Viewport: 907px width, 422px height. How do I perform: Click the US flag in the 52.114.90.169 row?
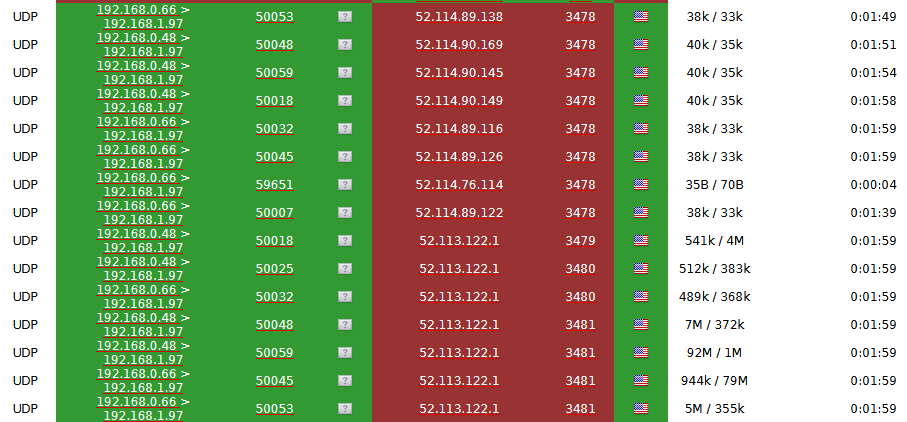click(640, 45)
